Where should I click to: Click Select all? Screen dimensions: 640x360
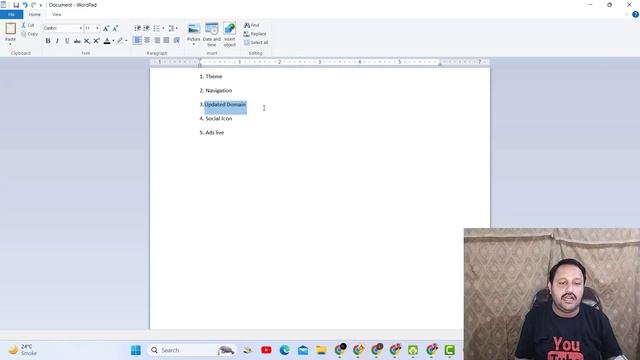point(256,42)
